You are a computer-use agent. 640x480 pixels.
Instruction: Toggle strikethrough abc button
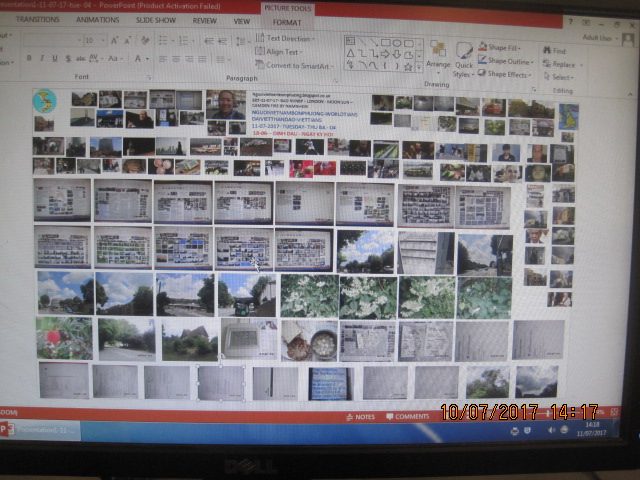(80, 59)
